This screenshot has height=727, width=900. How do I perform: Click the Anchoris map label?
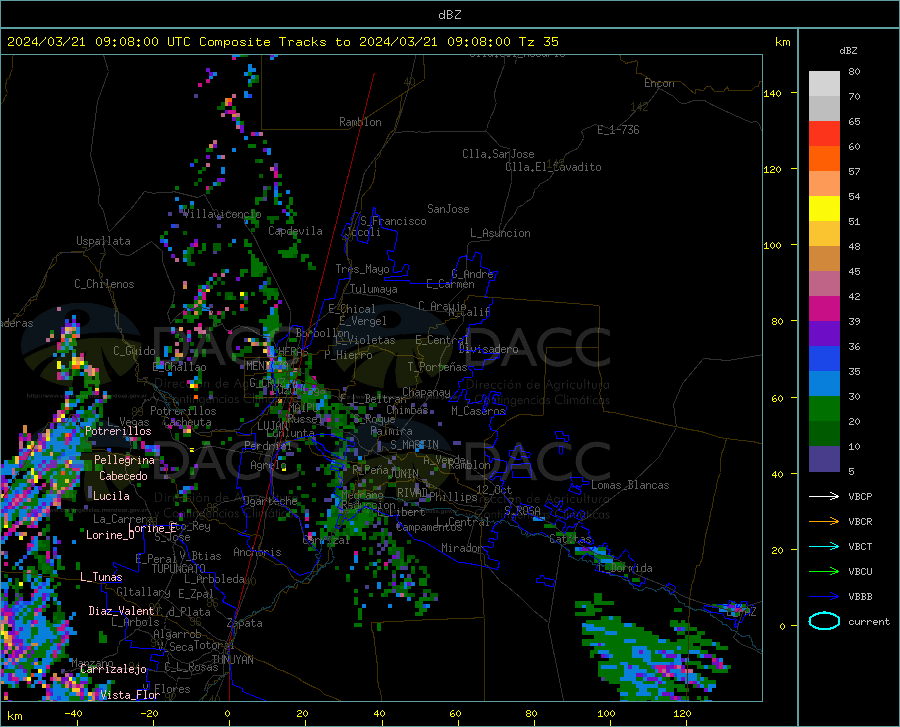[257, 553]
